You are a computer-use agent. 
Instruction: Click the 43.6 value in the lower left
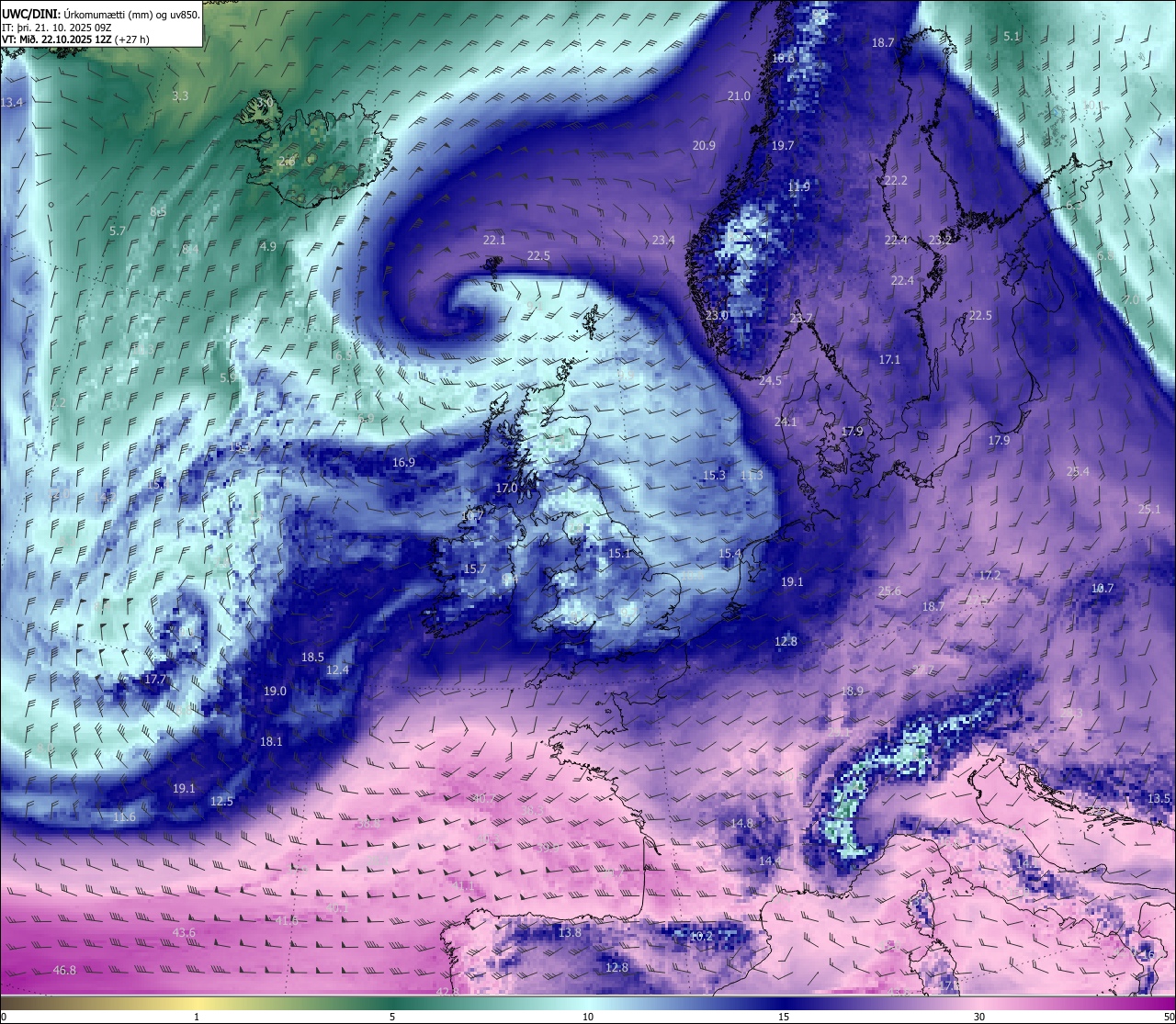pyautogui.click(x=184, y=932)
